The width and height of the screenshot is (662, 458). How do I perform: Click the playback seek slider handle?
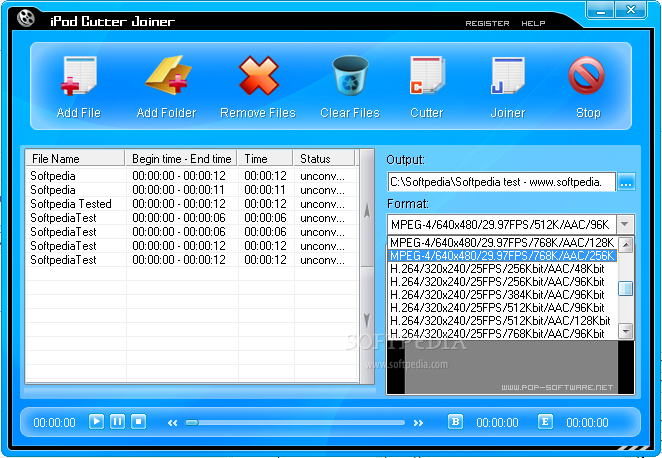pos(192,423)
